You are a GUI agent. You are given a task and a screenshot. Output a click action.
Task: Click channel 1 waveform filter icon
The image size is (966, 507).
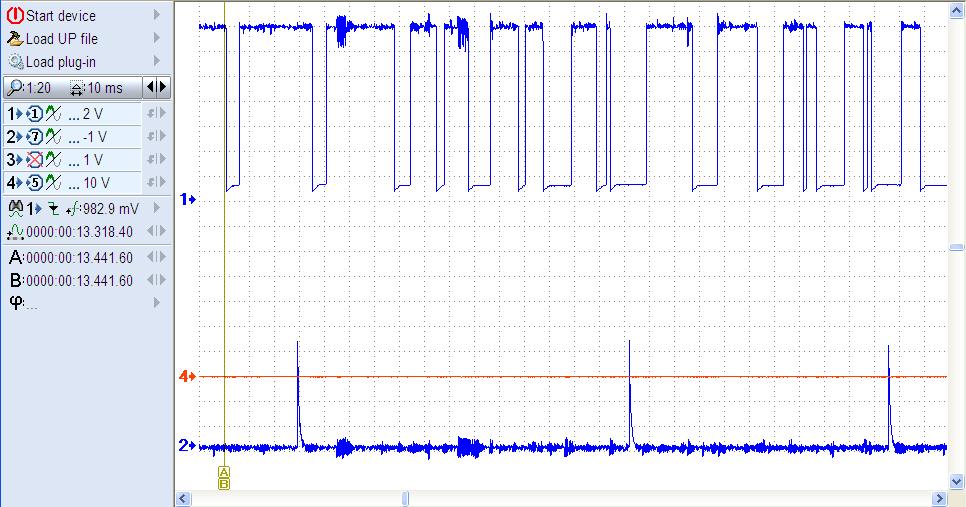[x=54, y=114]
